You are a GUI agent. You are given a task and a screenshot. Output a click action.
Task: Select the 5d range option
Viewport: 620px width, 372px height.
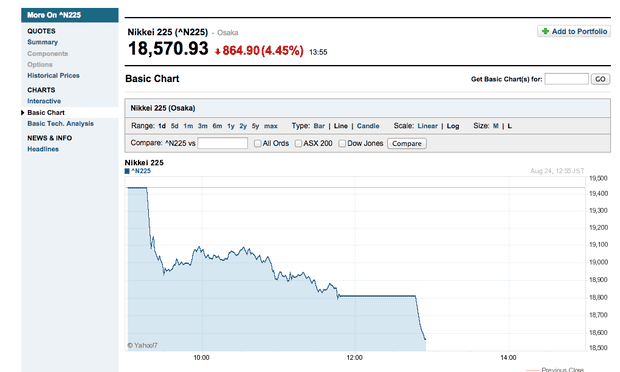[x=174, y=126]
